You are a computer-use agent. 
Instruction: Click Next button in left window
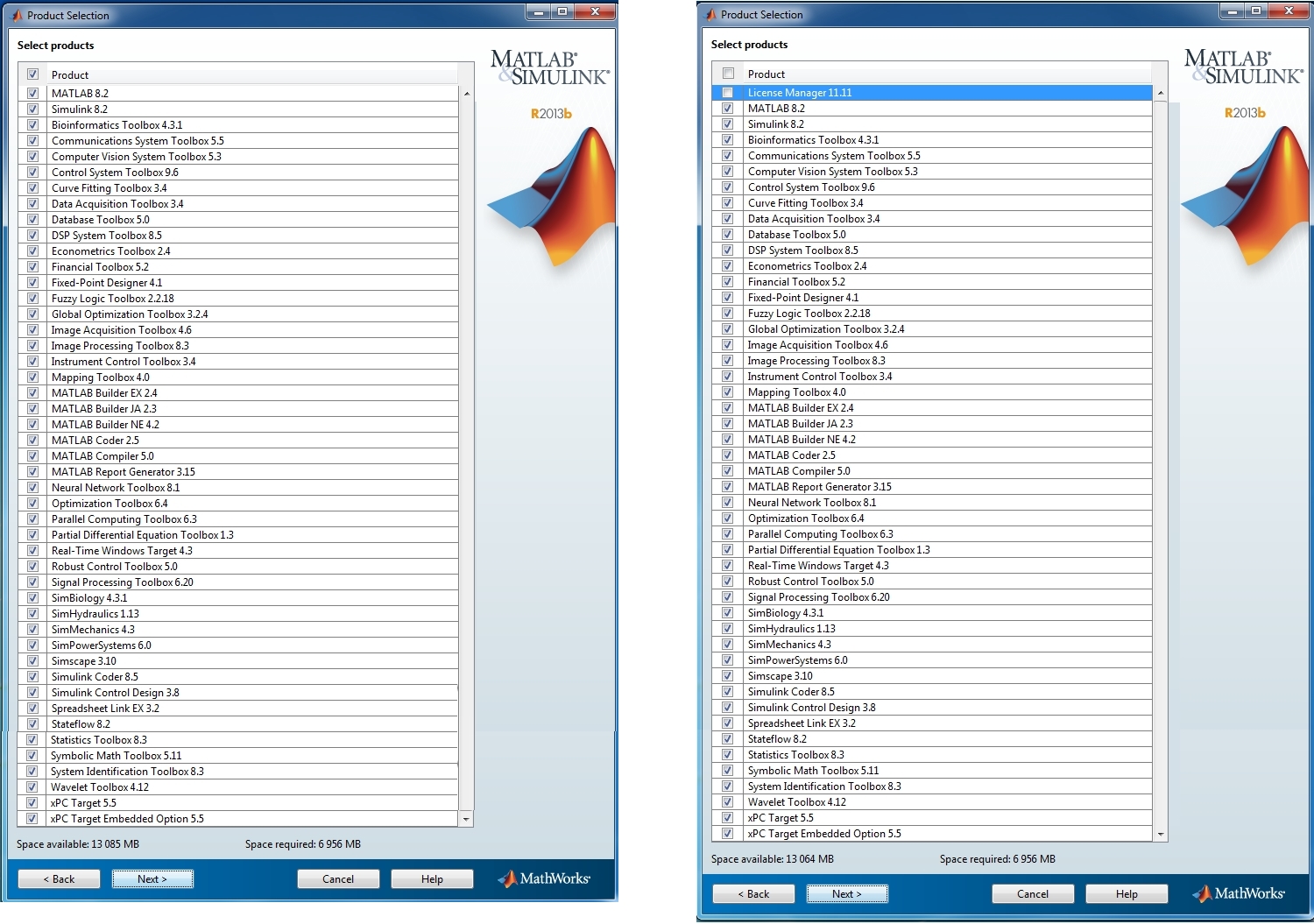[152, 878]
